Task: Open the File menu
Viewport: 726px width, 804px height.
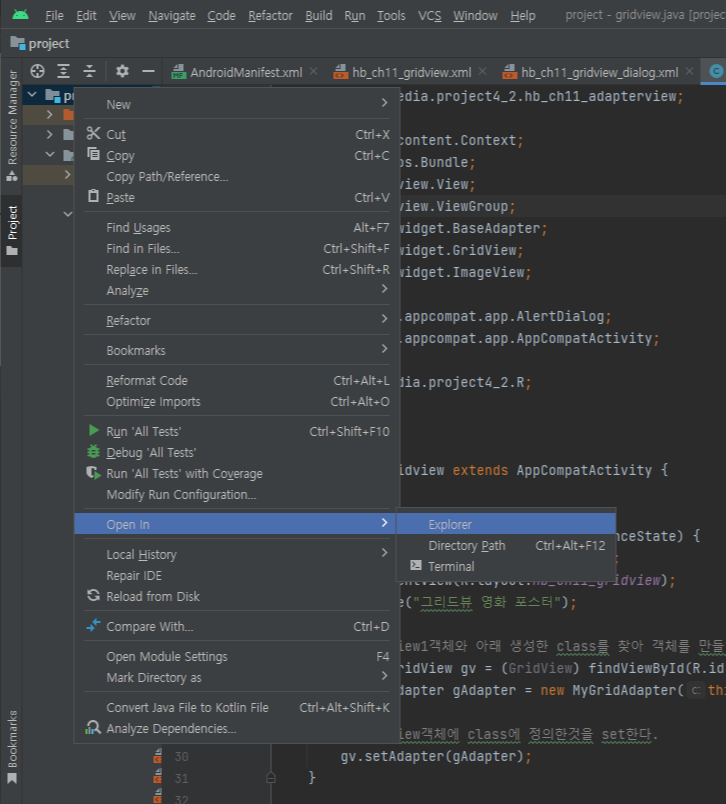Action: (54, 16)
